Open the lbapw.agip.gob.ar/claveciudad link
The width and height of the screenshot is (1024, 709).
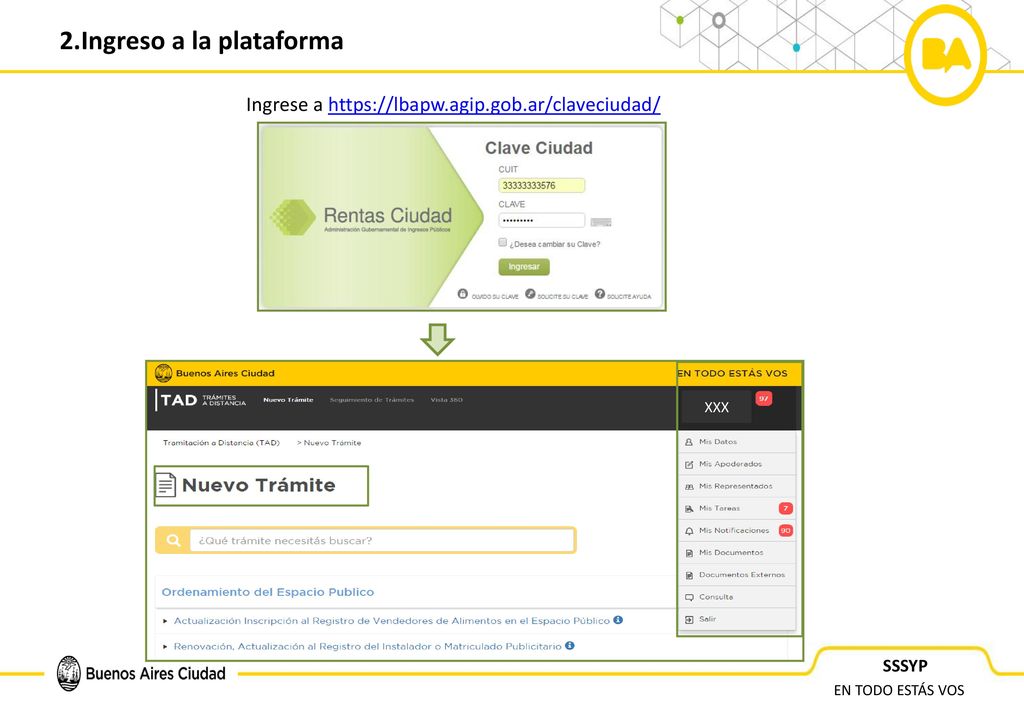coord(494,104)
